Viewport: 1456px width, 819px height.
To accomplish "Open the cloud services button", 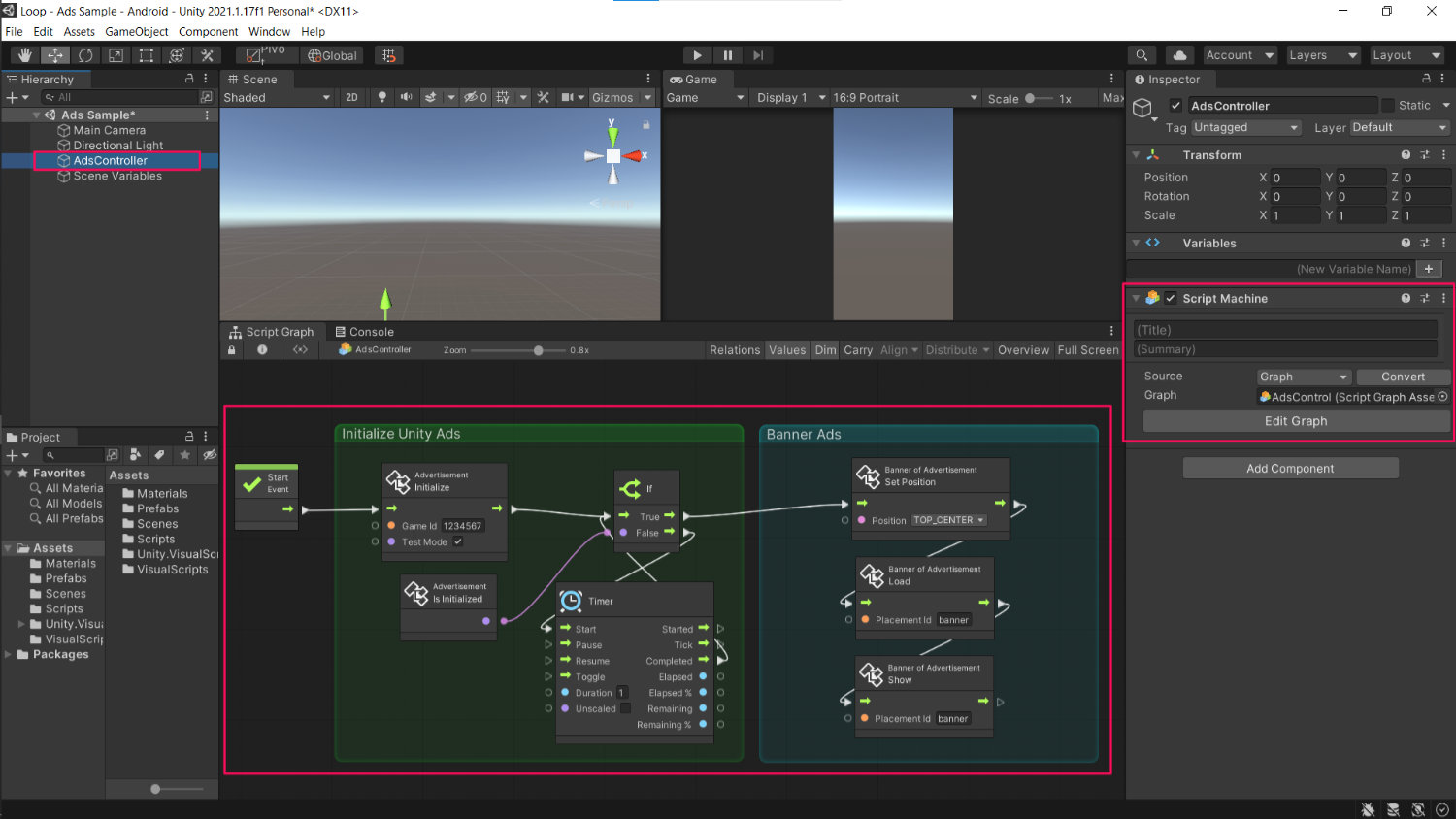I will (x=1178, y=55).
